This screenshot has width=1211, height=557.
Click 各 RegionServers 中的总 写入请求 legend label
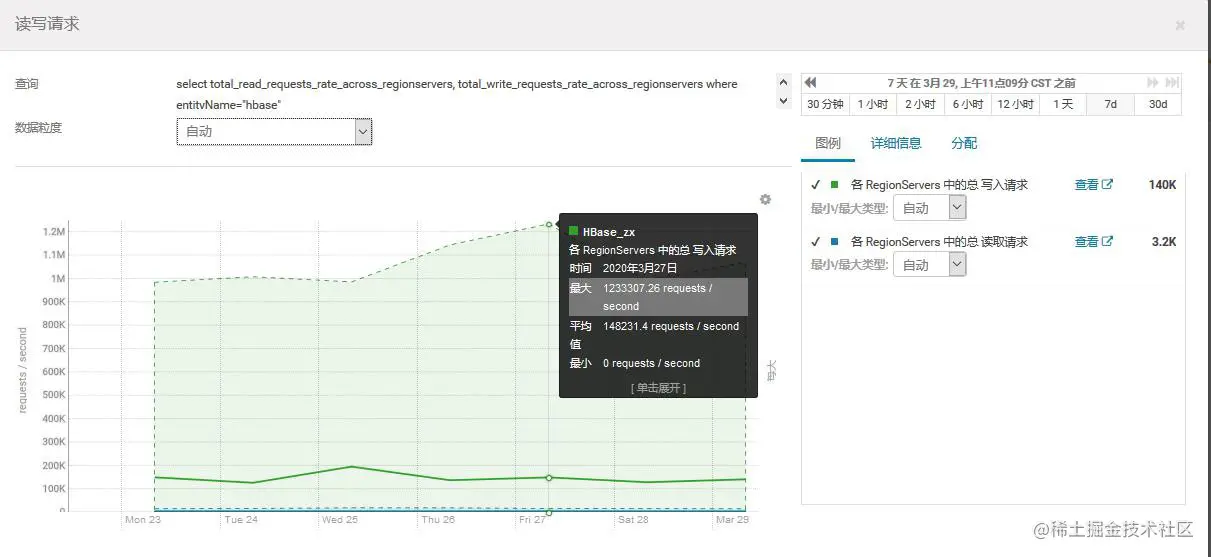939,185
